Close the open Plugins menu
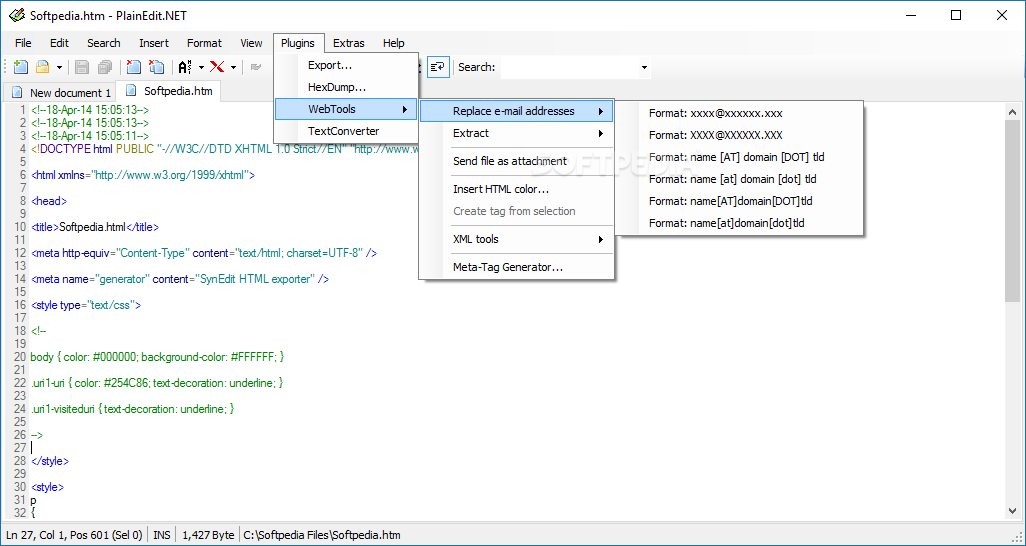 (x=298, y=43)
